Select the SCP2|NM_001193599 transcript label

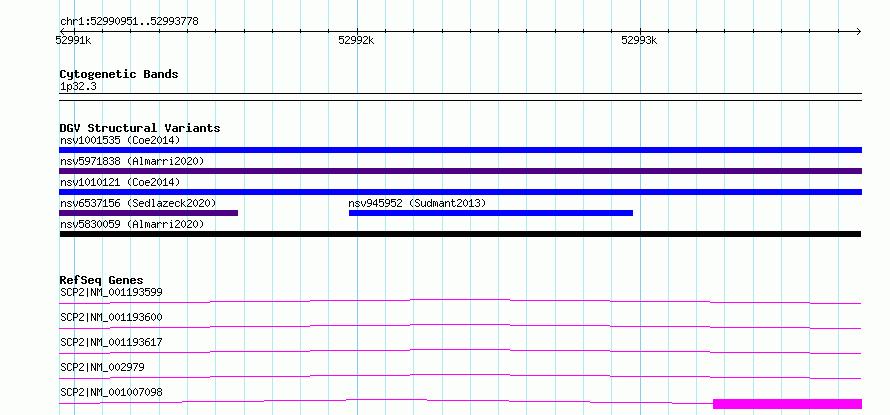(111, 293)
